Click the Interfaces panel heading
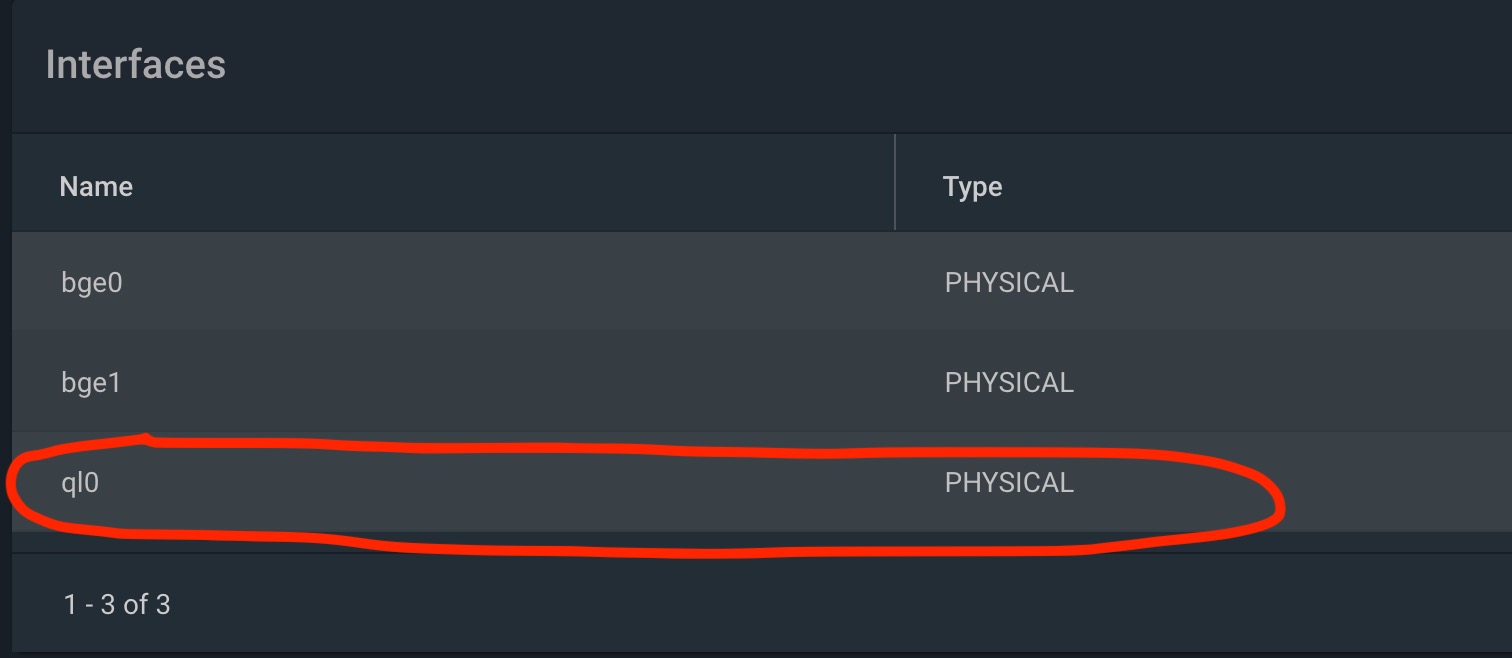 136,65
